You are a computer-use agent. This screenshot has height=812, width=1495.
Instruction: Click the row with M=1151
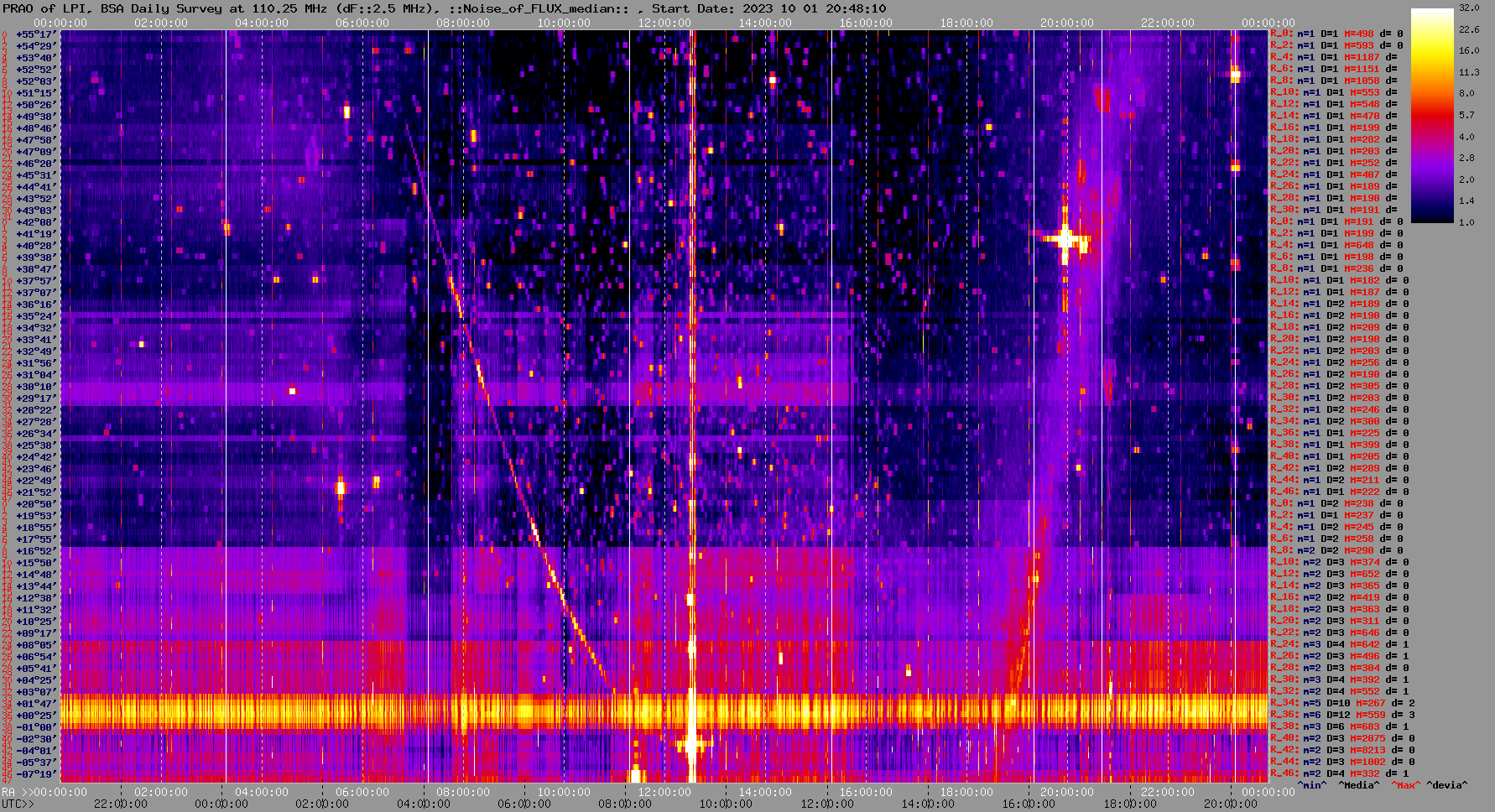pos(1334,69)
